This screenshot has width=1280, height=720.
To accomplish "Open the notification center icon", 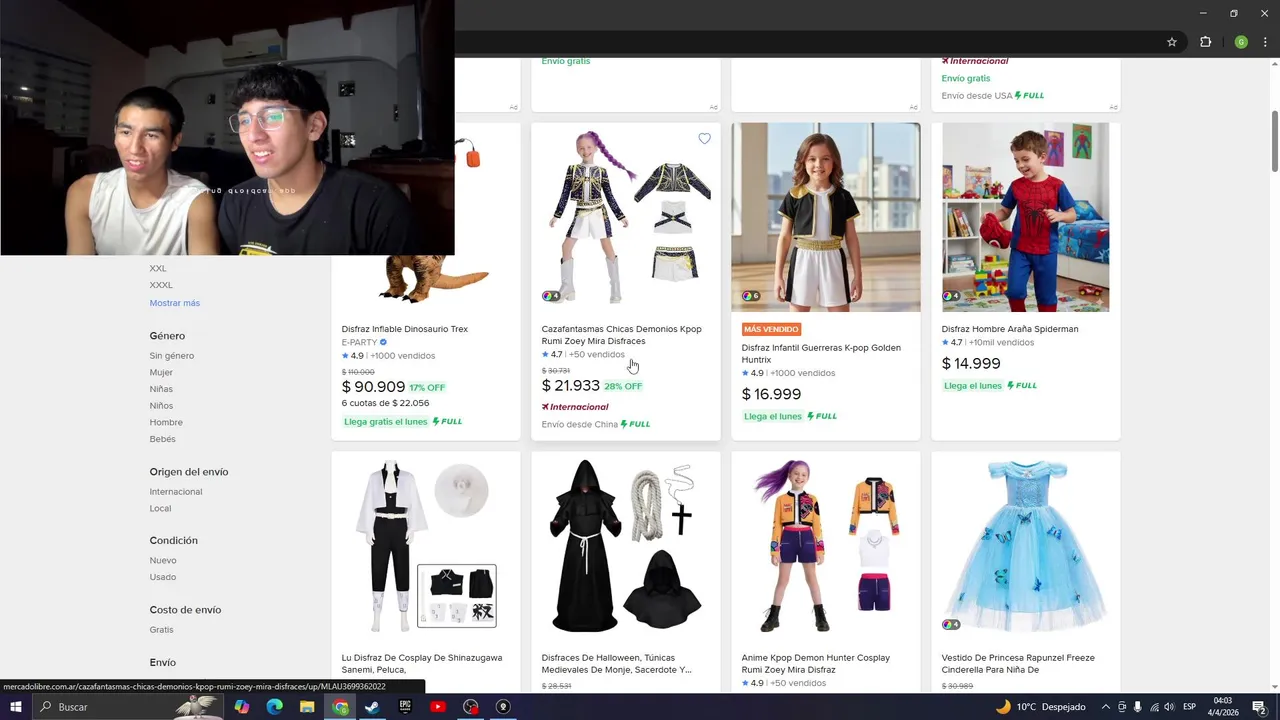I will pos(1259,707).
